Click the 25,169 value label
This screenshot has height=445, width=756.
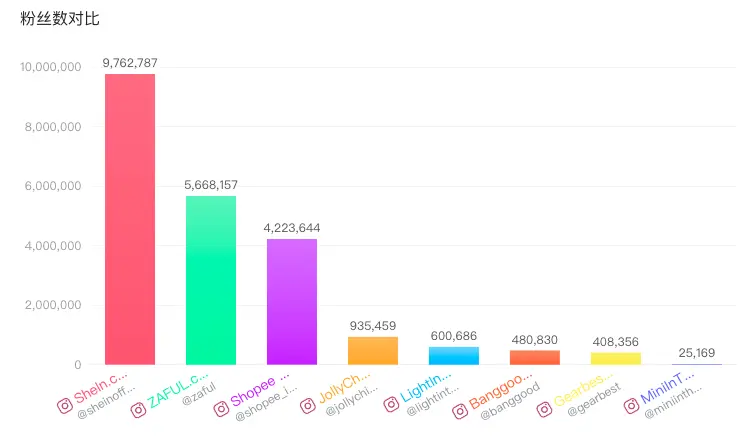pyautogui.click(x=697, y=353)
